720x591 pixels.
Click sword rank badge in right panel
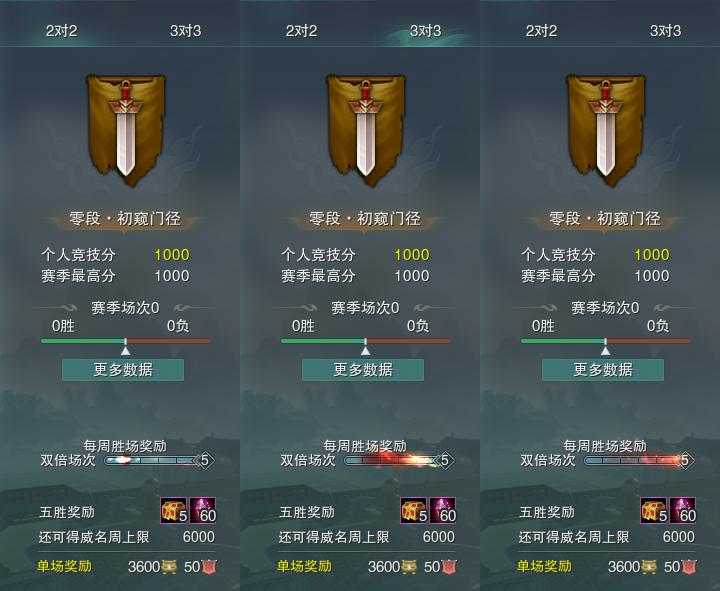(606, 130)
